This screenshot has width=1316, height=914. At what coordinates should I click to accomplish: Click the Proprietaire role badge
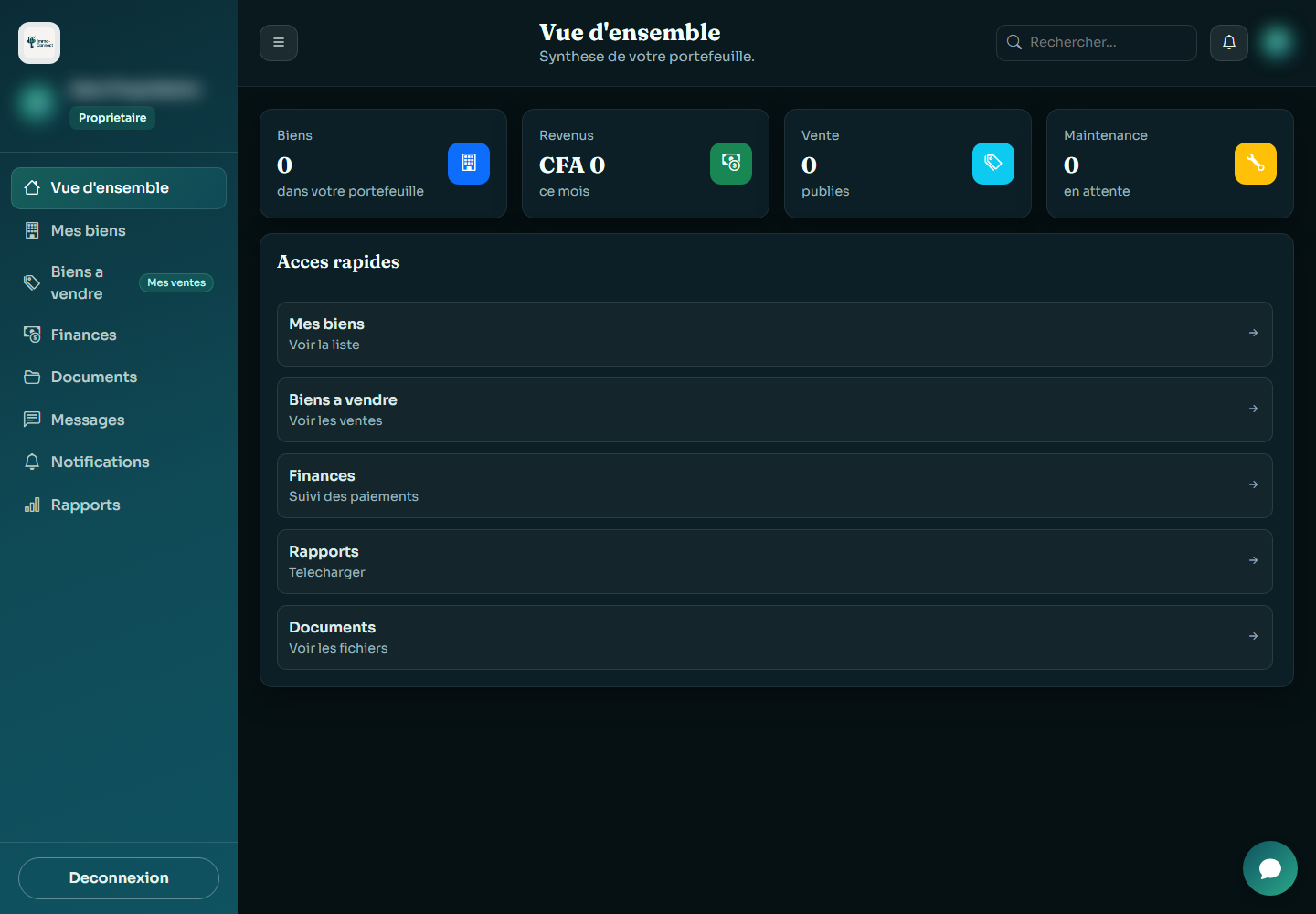click(x=112, y=118)
